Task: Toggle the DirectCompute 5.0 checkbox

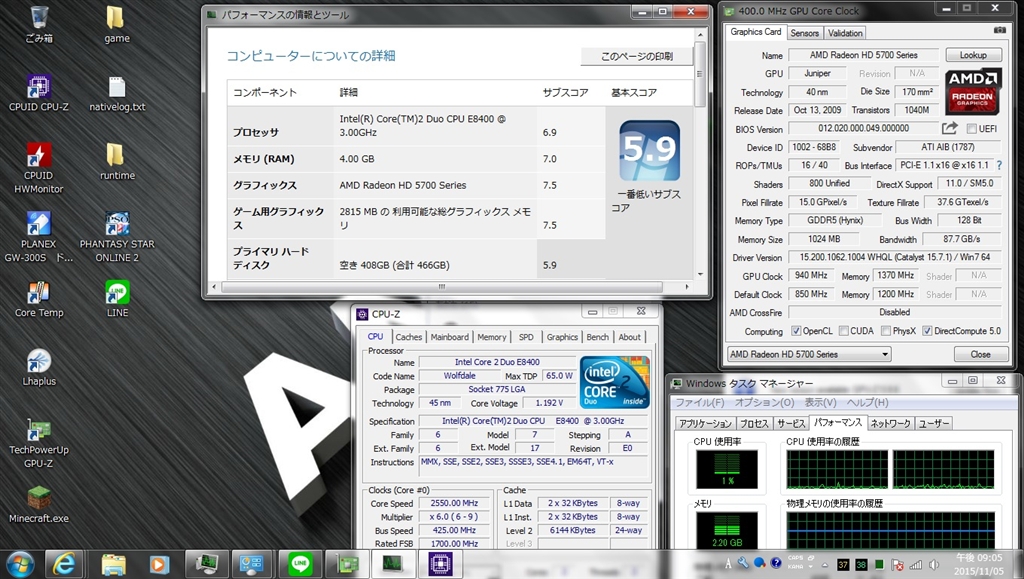Action: tap(927, 331)
